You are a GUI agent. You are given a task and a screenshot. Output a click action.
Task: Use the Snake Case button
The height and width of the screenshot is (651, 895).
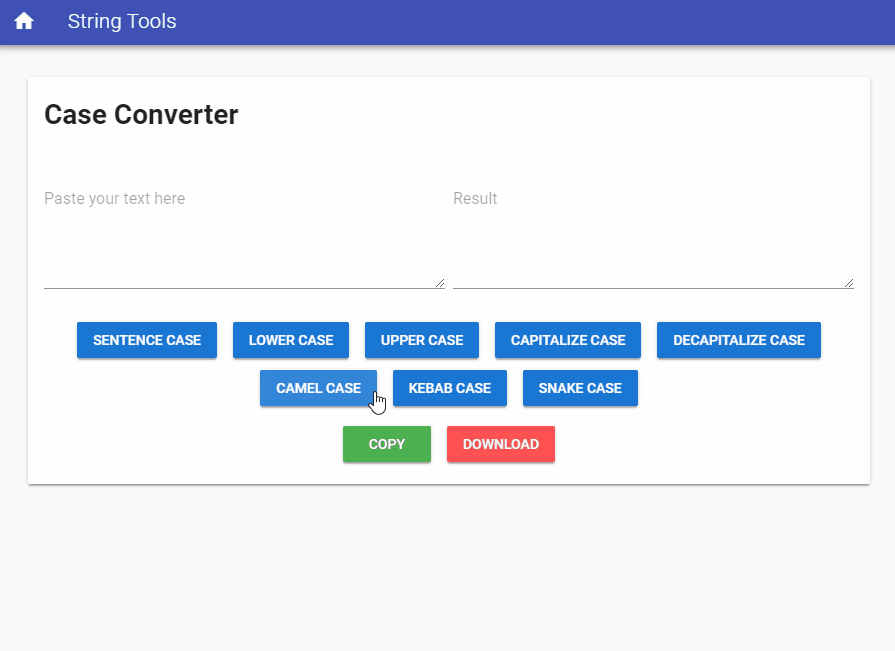(x=580, y=388)
